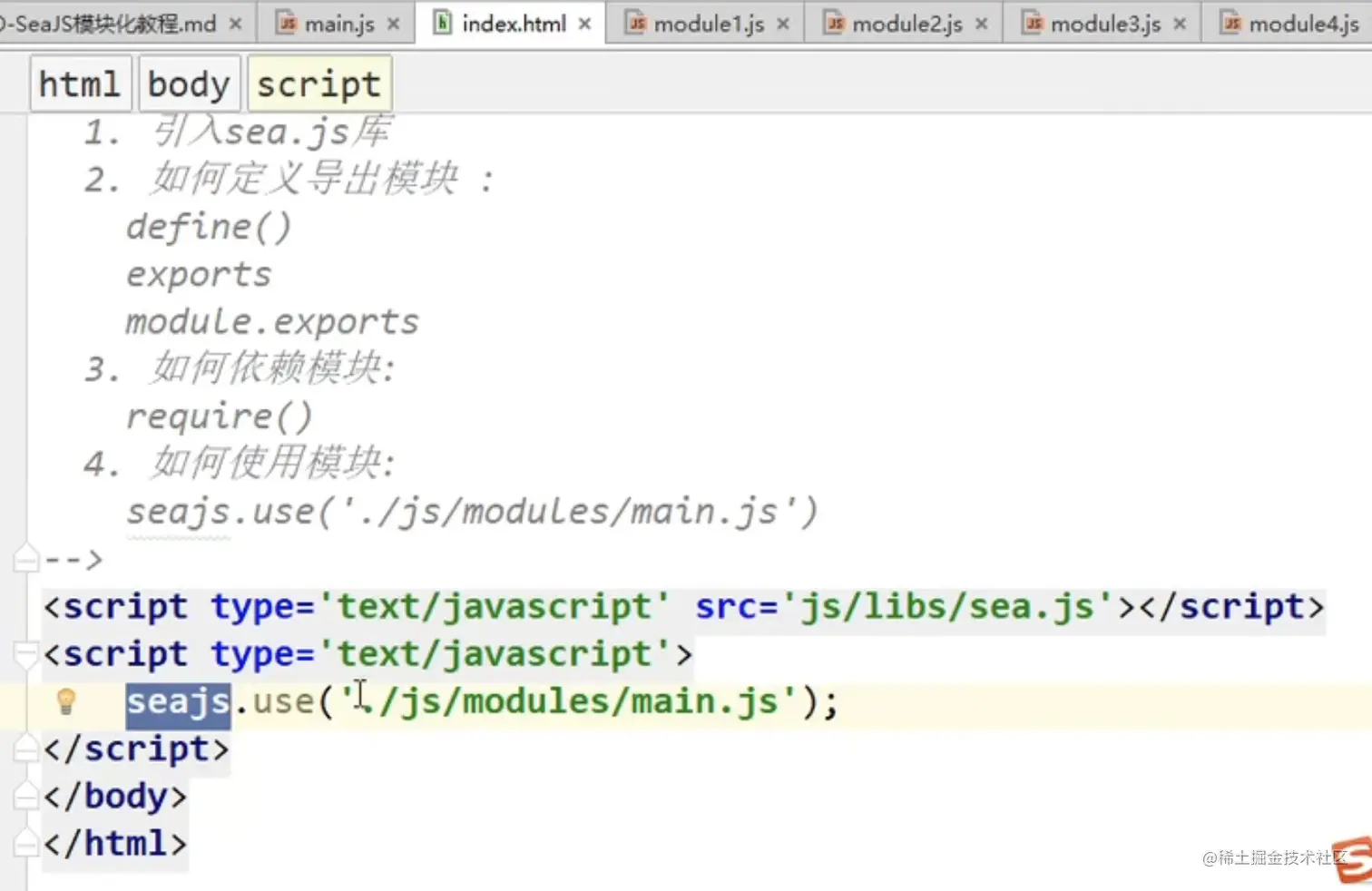The image size is (1372, 891).
Task: Click the HTML icon on index.html tab
Action: click(442, 23)
